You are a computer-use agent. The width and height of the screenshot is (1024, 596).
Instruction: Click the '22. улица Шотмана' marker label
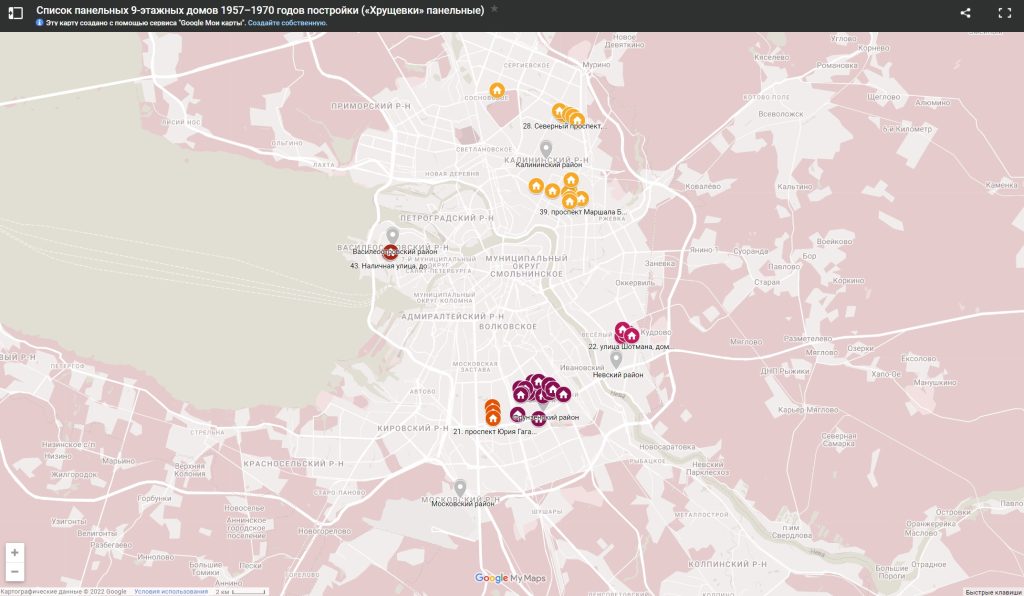628,347
